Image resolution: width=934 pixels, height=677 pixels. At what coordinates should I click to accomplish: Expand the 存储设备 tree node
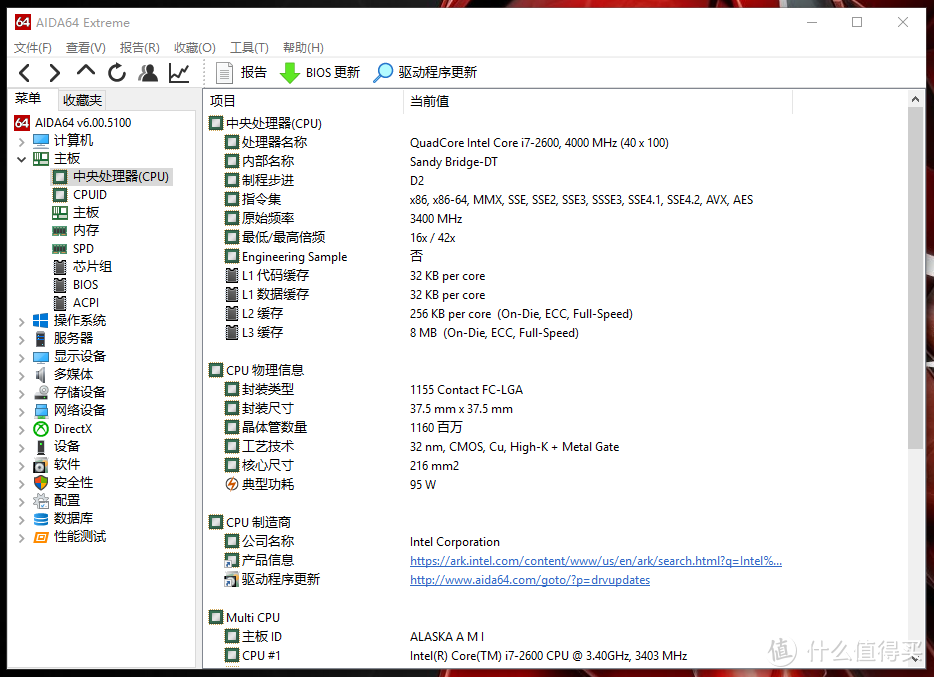point(21,393)
